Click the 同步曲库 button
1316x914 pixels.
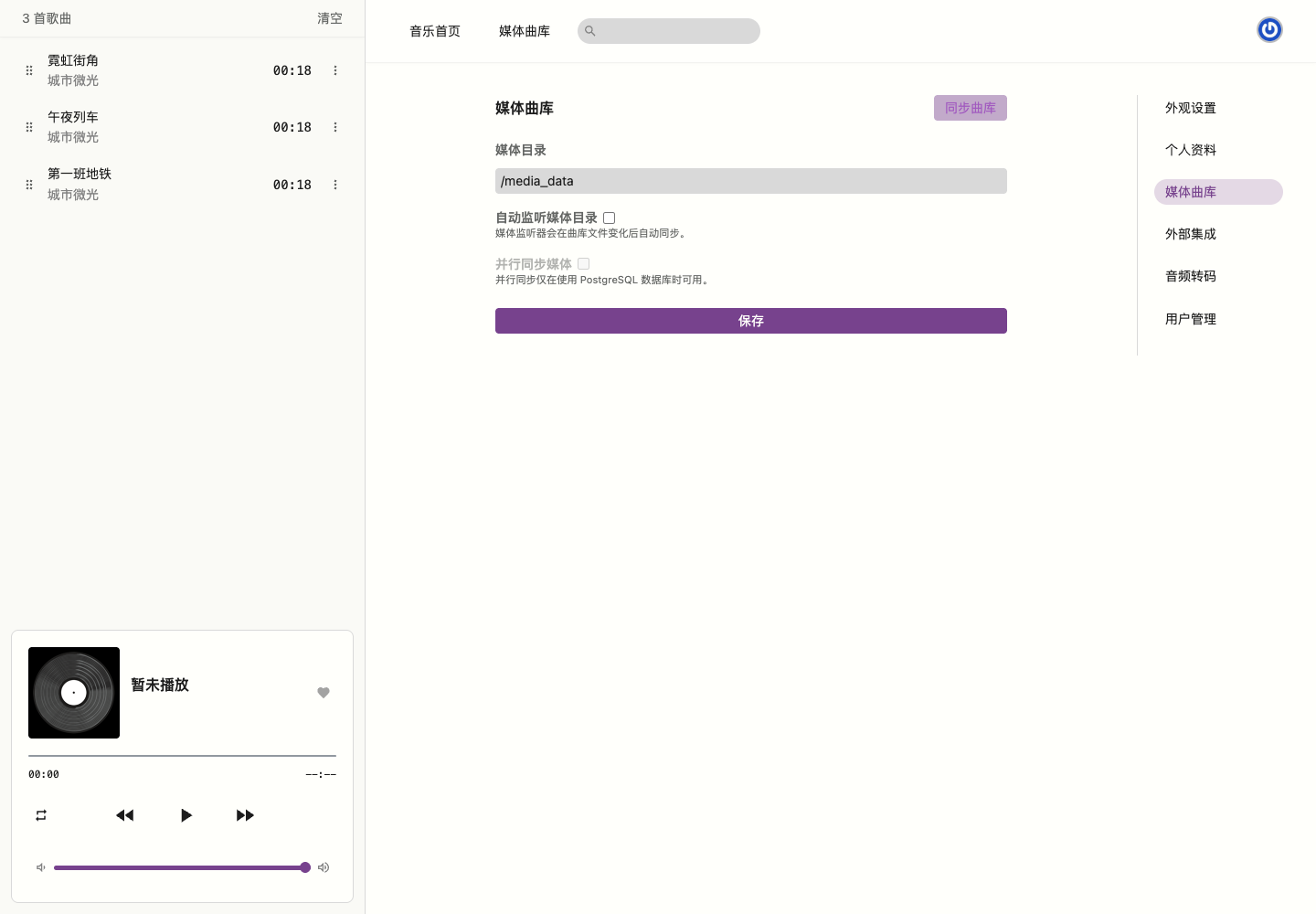coord(971,108)
